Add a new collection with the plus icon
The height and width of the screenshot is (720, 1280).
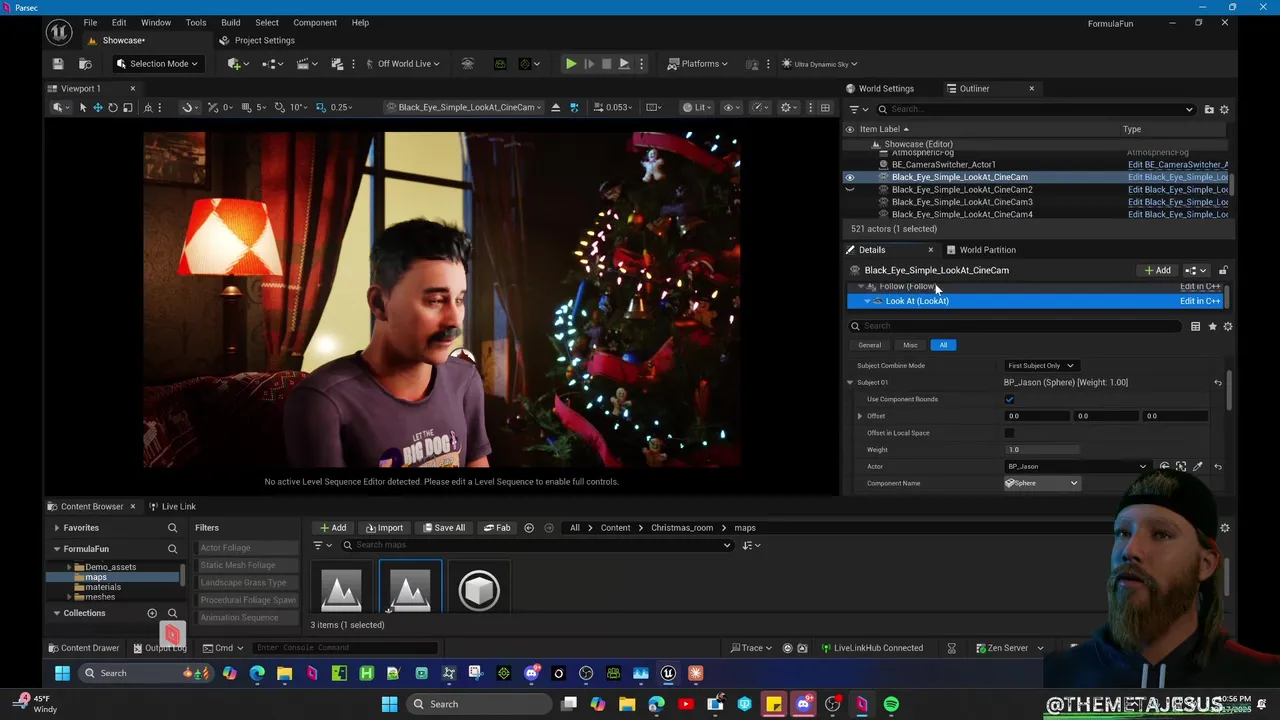(x=152, y=613)
